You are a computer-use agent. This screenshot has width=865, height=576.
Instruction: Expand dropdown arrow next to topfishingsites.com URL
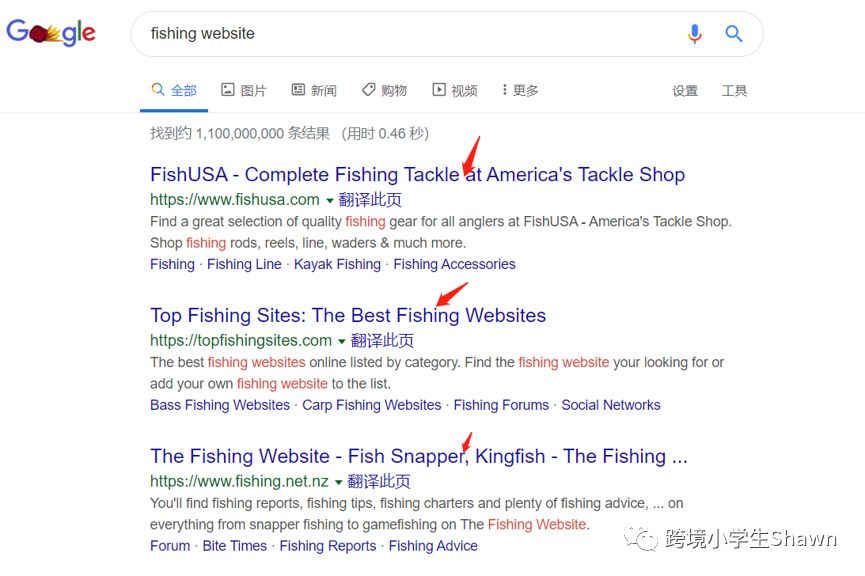point(341,342)
